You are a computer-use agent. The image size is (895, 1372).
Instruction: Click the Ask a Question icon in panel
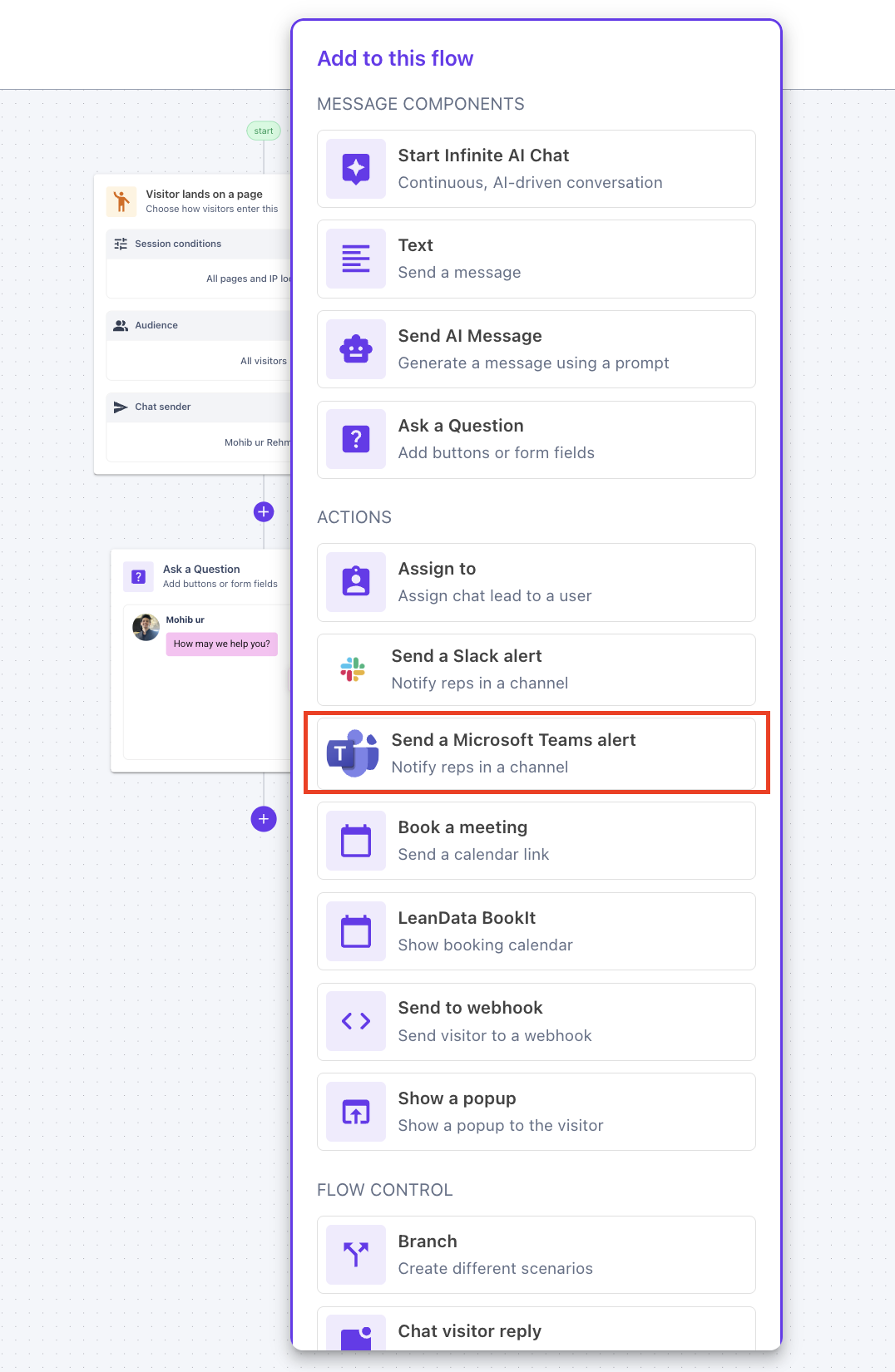tap(356, 439)
